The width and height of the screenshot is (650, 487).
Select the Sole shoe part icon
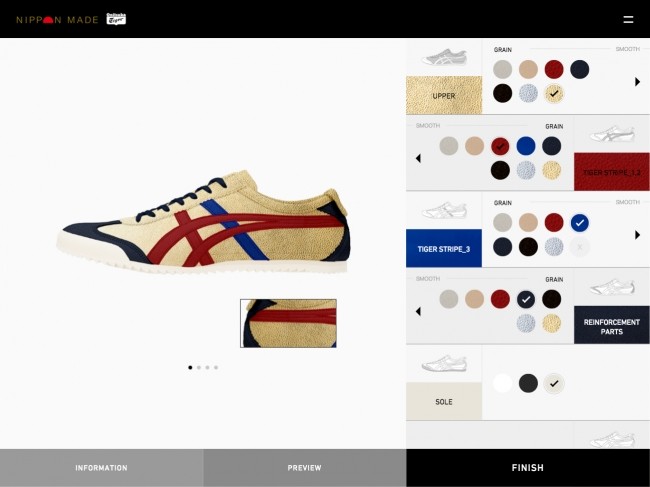[444, 363]
